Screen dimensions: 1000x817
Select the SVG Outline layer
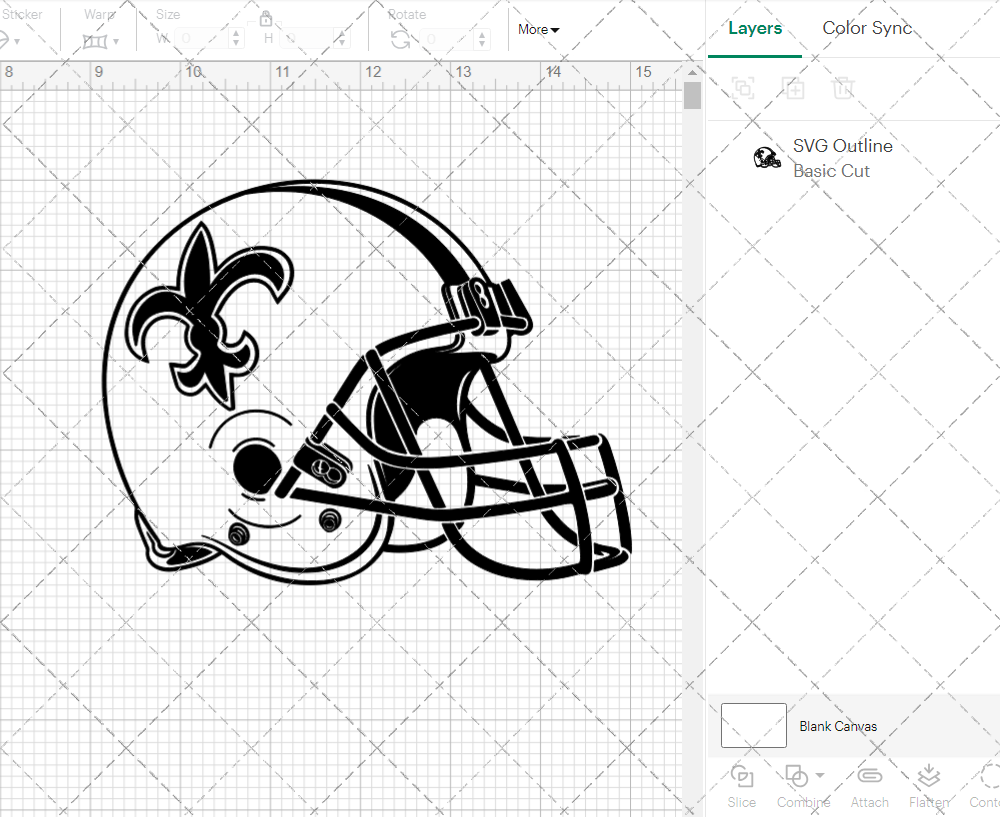pyautogui.click(x=842, y=158)
